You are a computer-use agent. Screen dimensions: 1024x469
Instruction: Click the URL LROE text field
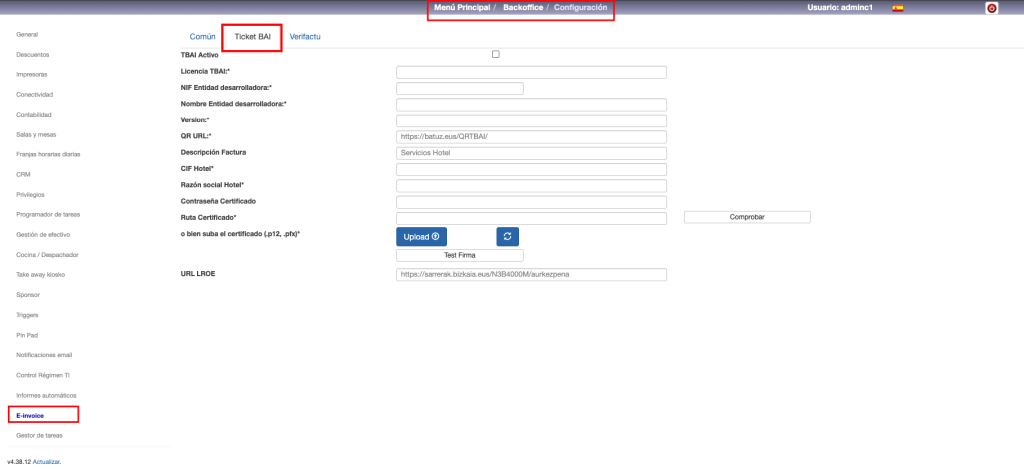[x=531, y=275]
